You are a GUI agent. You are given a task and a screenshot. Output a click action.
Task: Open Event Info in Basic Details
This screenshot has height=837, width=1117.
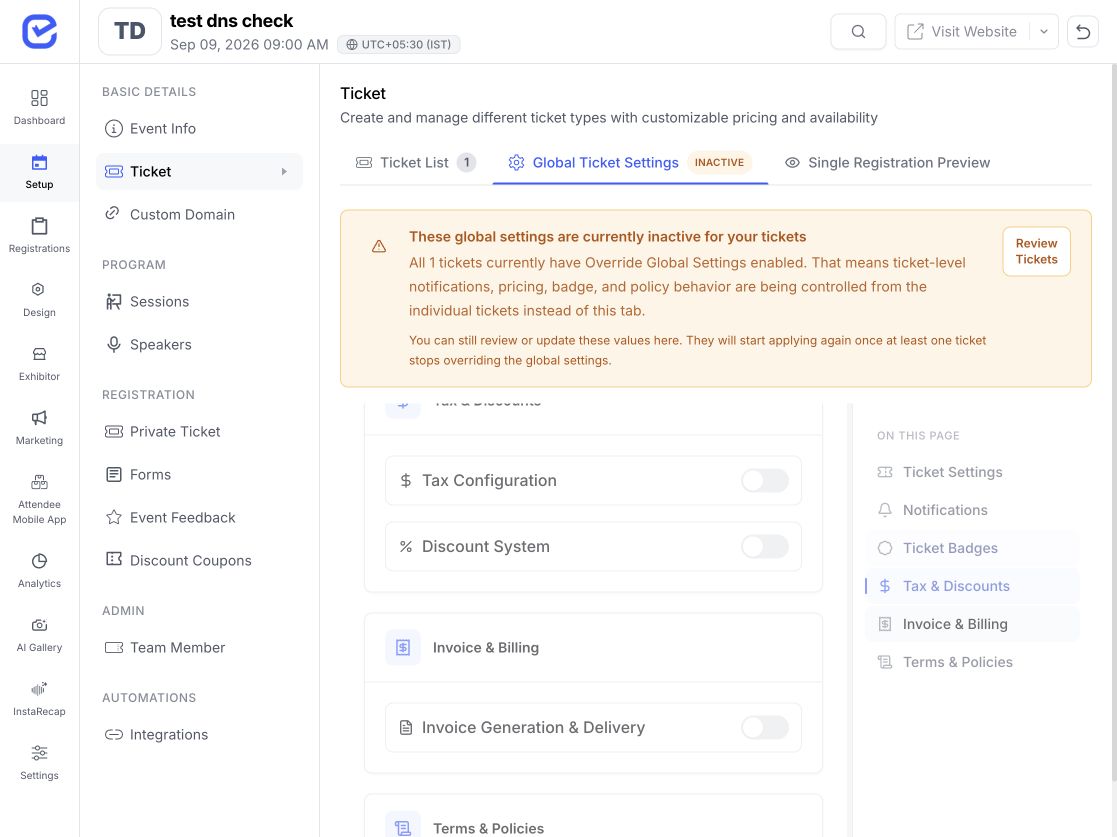[199, 128]
